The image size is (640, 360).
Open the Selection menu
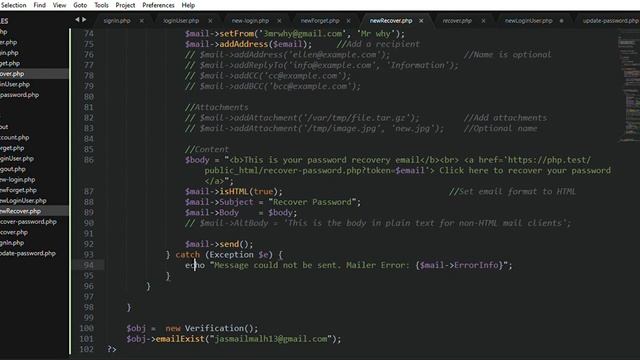click(x=13, y=5)
